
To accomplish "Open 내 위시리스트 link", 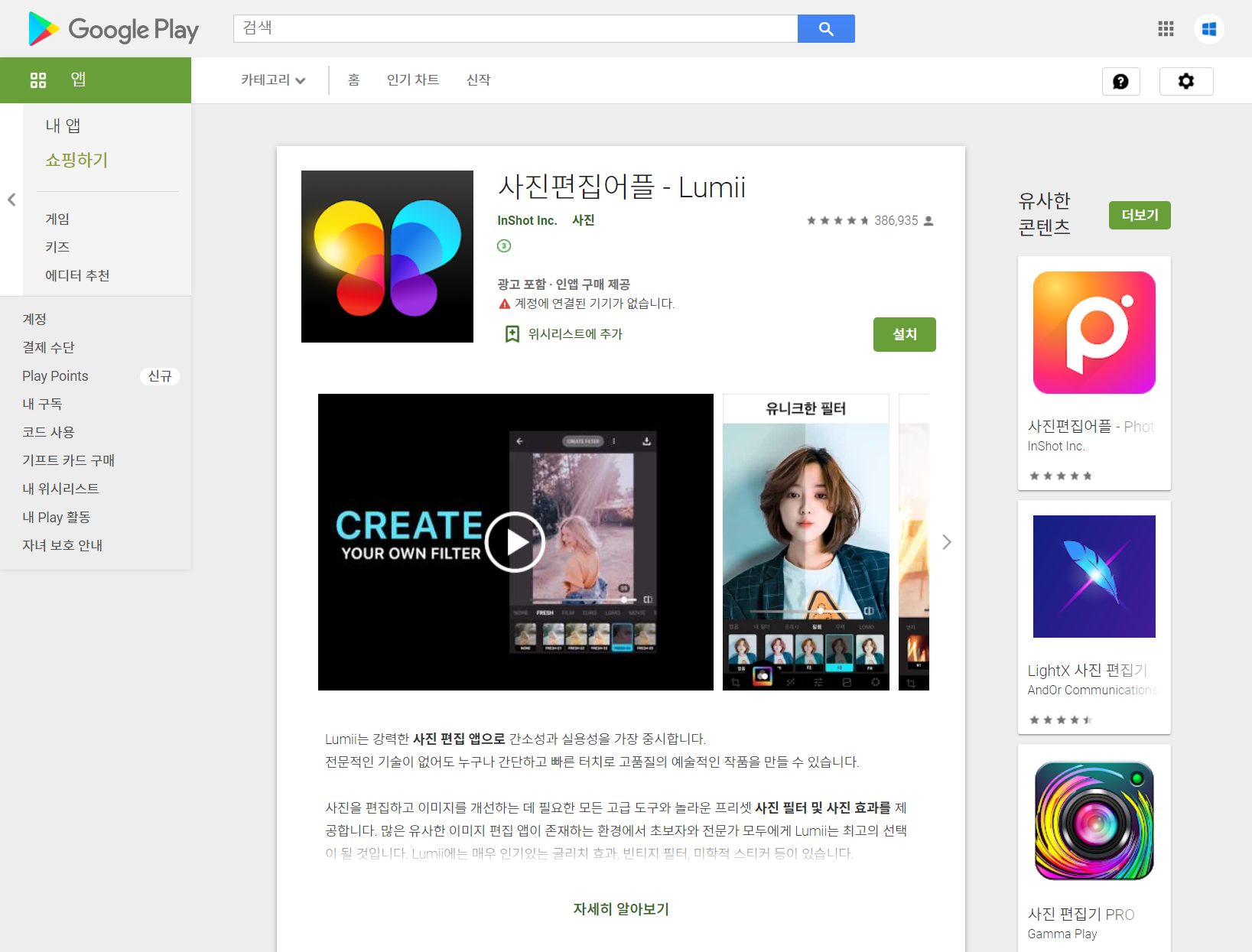I will [x=60, y=489].
